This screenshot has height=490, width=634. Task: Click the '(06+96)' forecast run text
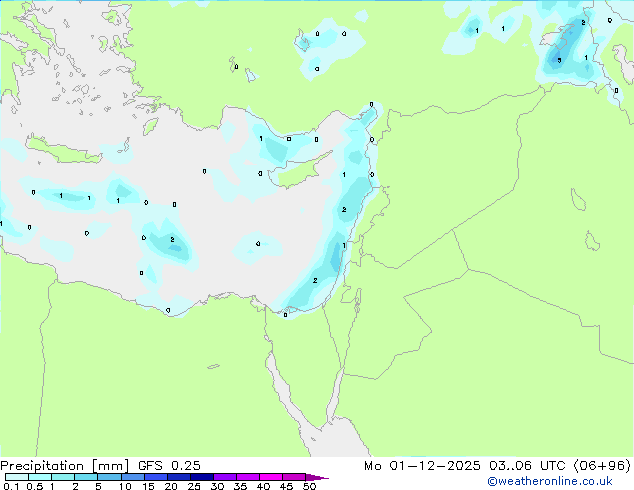(602, 466)
